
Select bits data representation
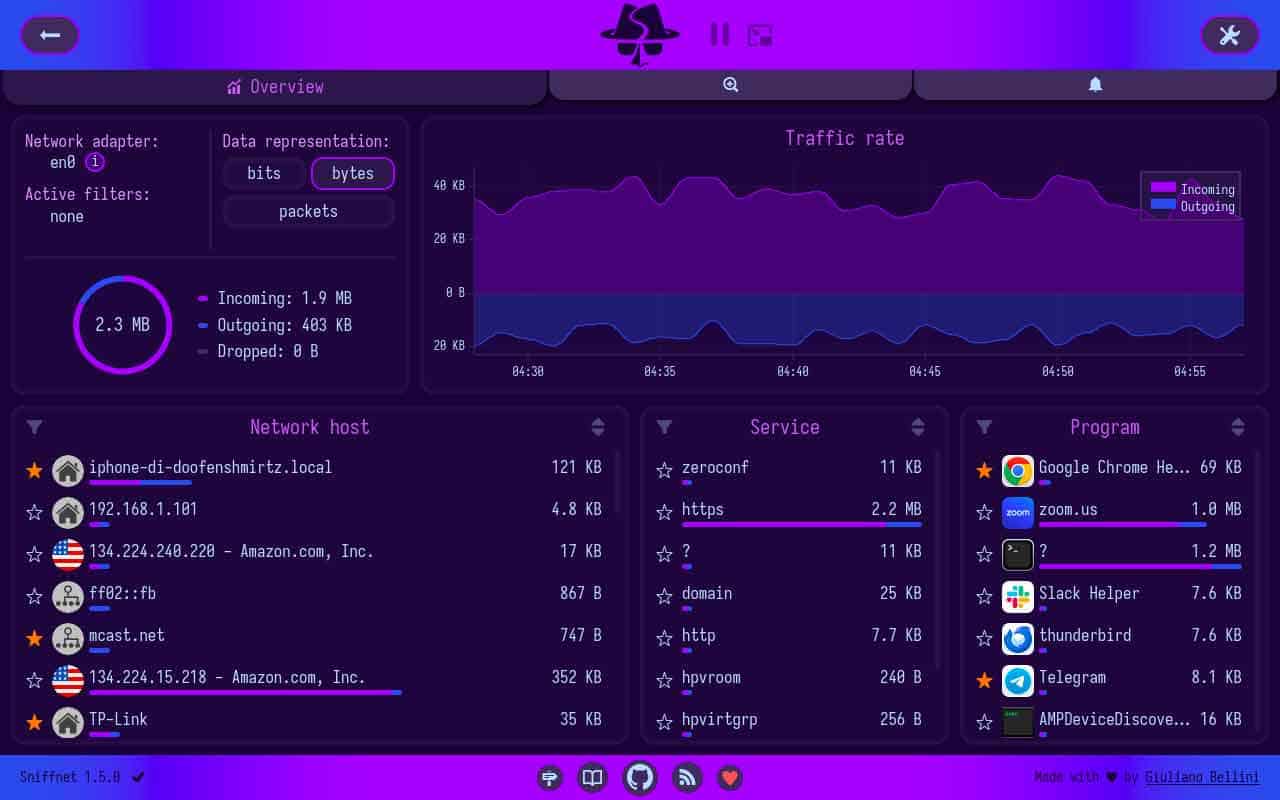pos(264,173)
